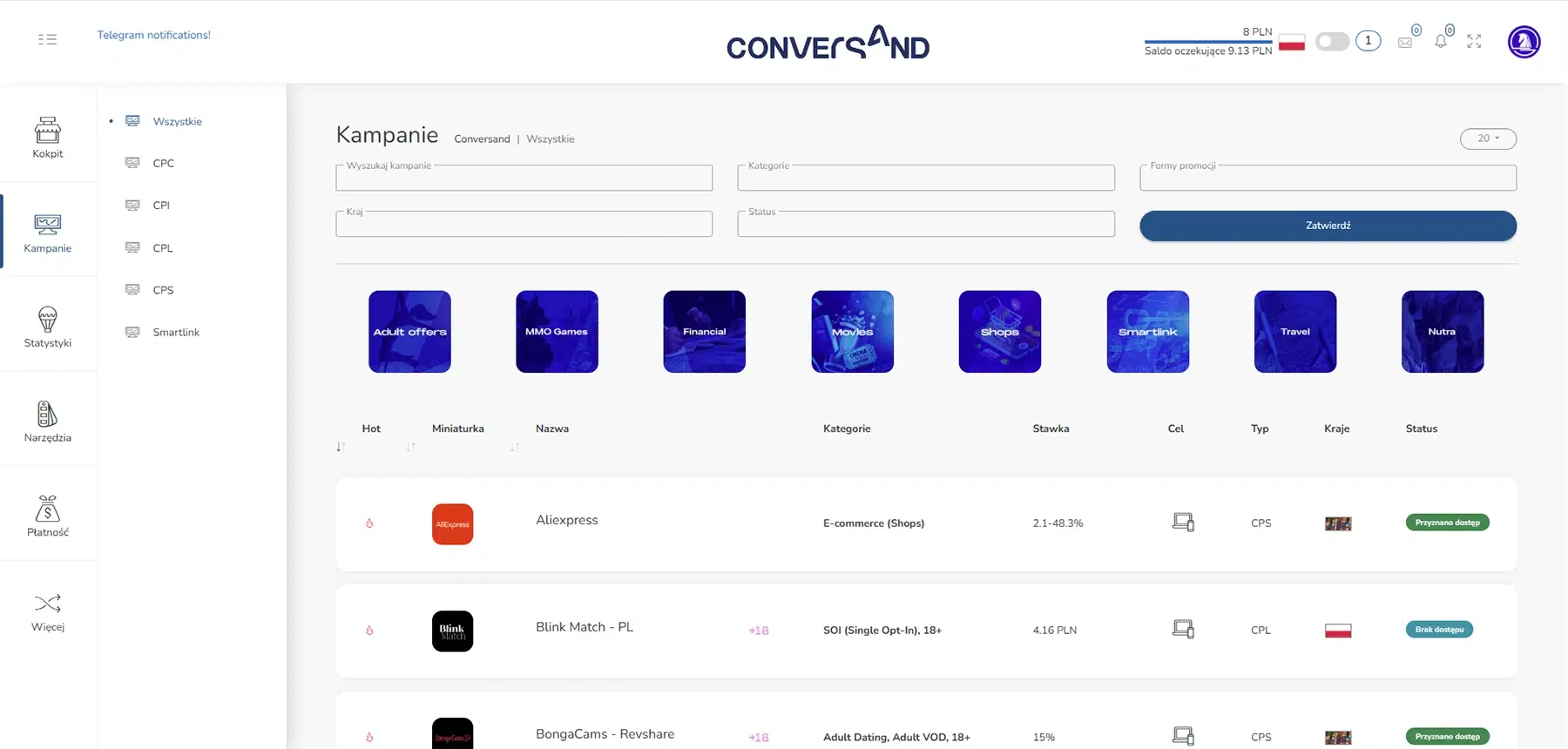Click the Brak dostępu status badge

pos(1439,630)
